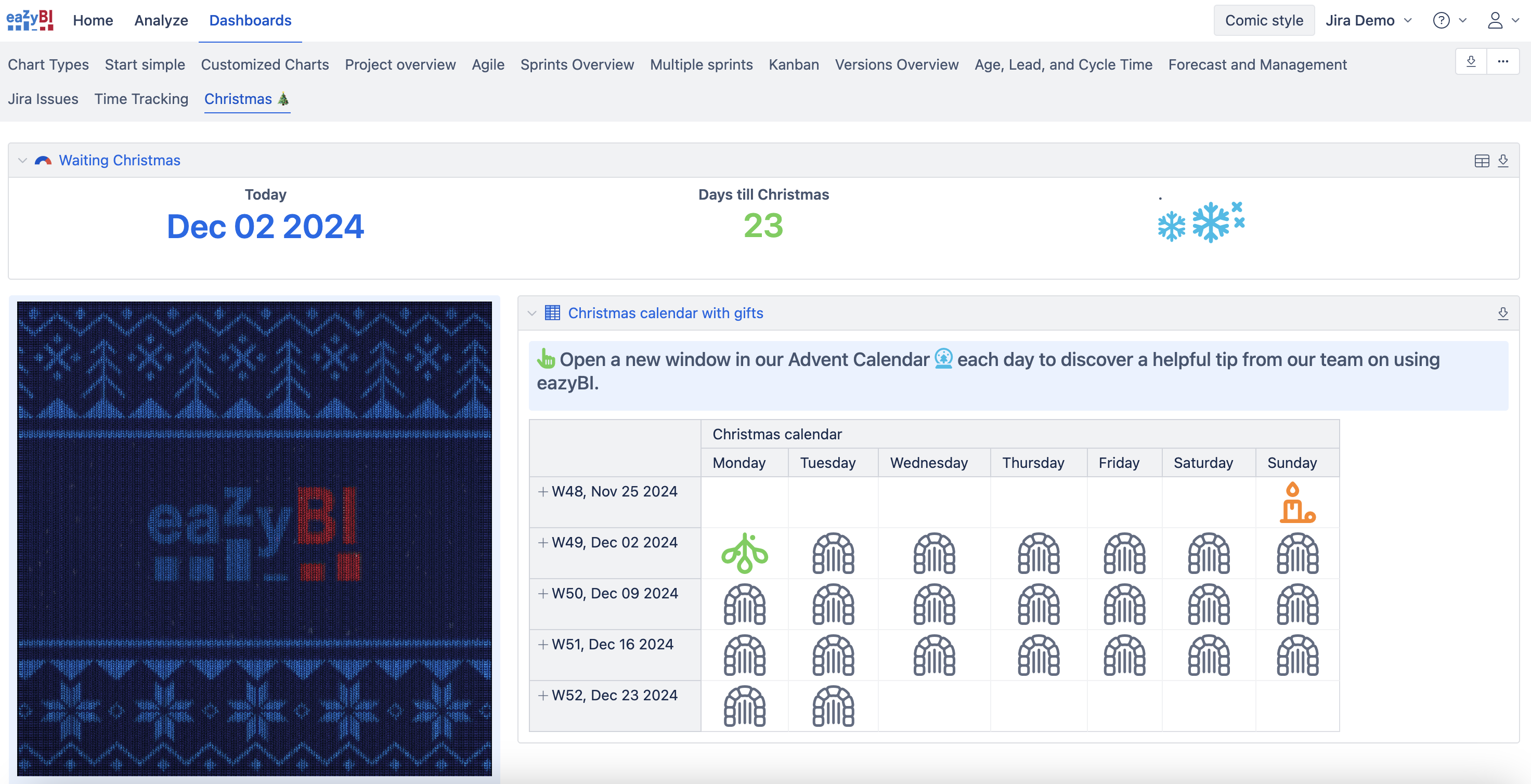The width and height of the screenshot is (1531, 784).
Task: Click the Comic style button
Action: (x=1264, y=20)
